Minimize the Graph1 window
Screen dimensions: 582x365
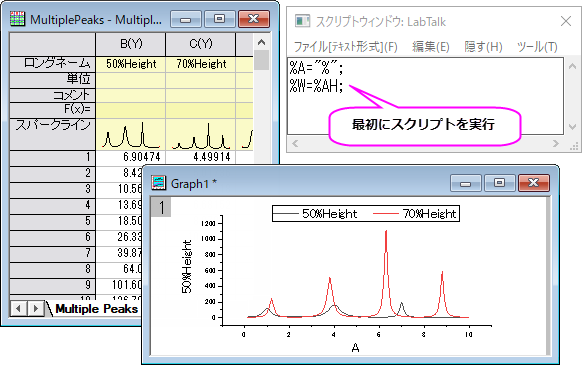(x=465, y=183)
